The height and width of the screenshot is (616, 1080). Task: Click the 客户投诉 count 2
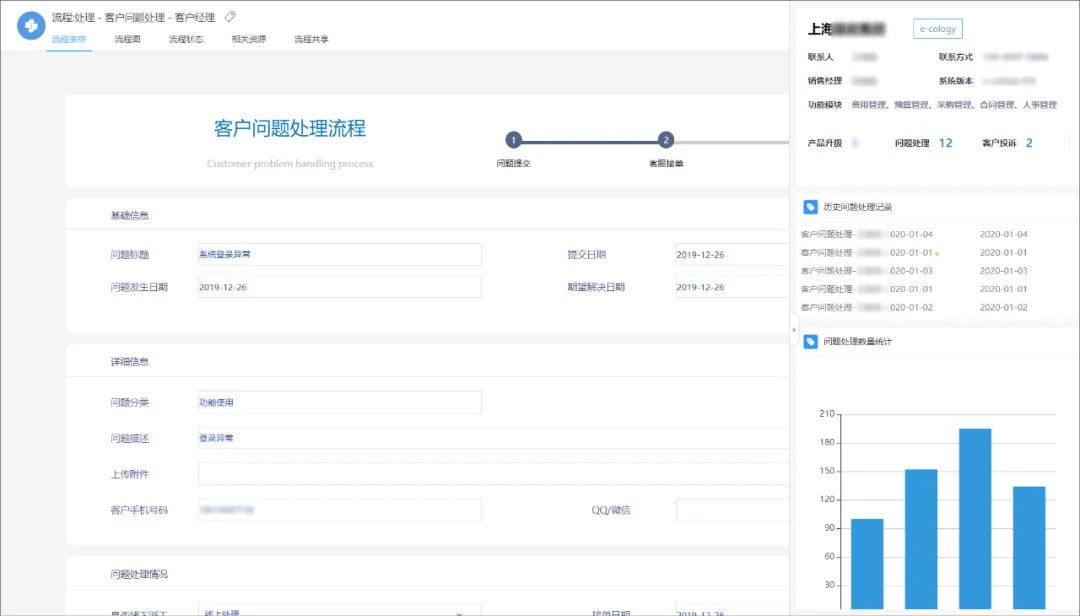(1029, 143)
